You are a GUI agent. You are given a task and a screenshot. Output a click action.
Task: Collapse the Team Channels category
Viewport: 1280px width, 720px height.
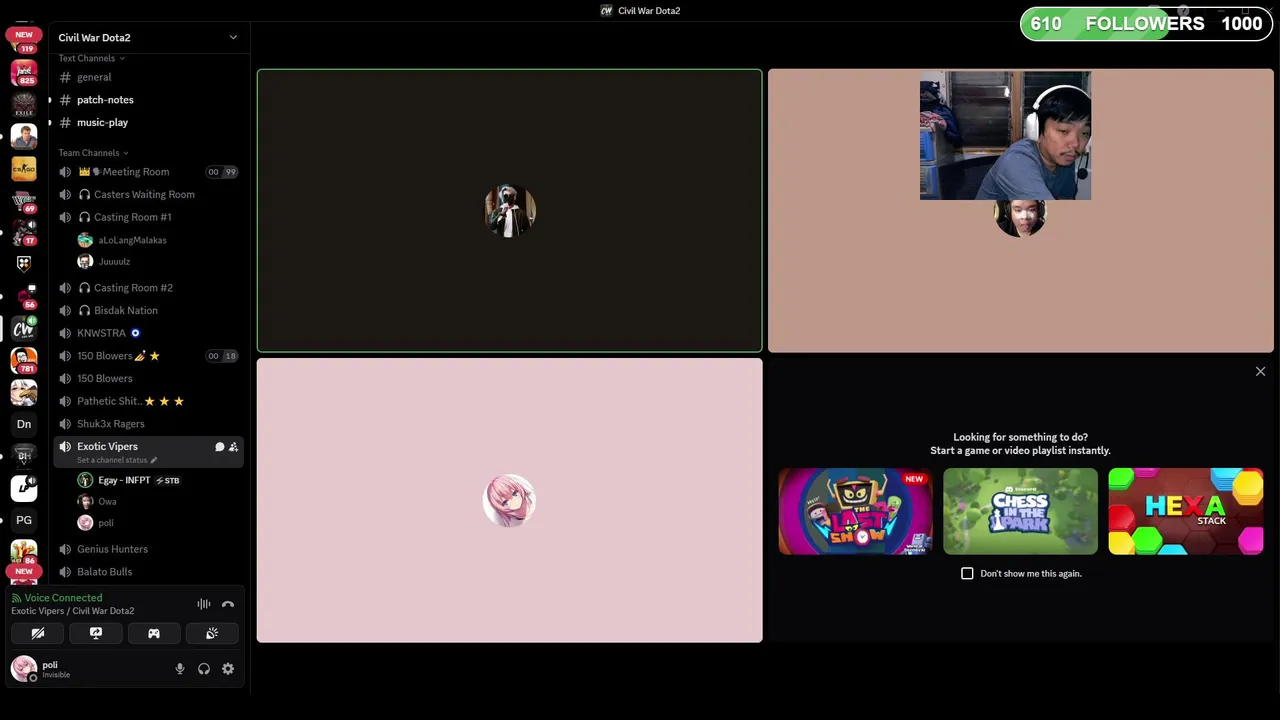pyautogui.click(x=93, y=153)
